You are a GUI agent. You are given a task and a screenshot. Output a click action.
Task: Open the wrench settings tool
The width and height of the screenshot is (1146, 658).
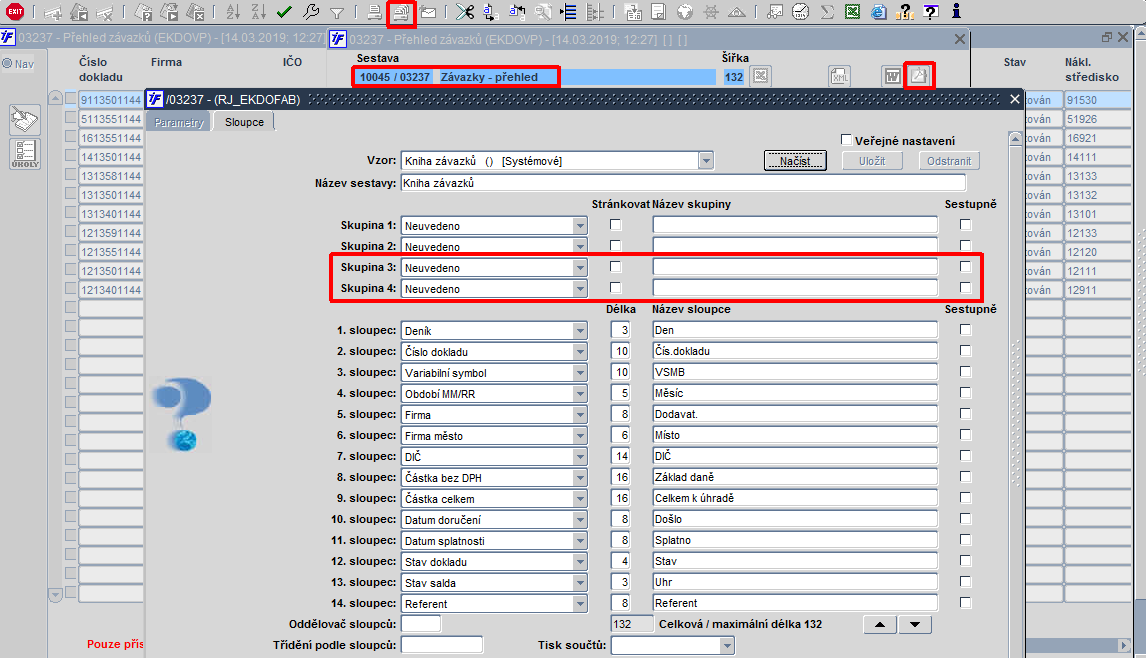(x=311, y=12)
